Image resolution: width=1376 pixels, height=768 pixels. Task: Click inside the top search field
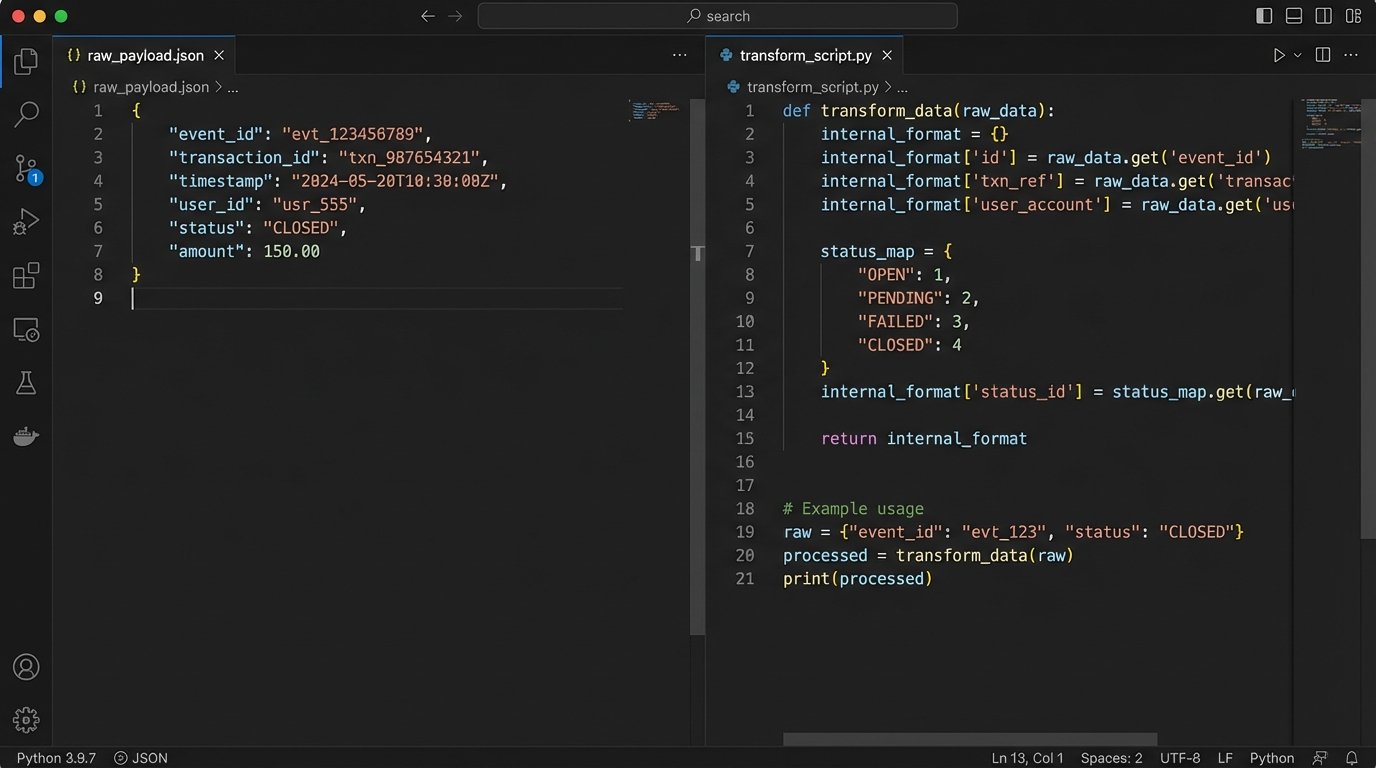coord(718,16)
